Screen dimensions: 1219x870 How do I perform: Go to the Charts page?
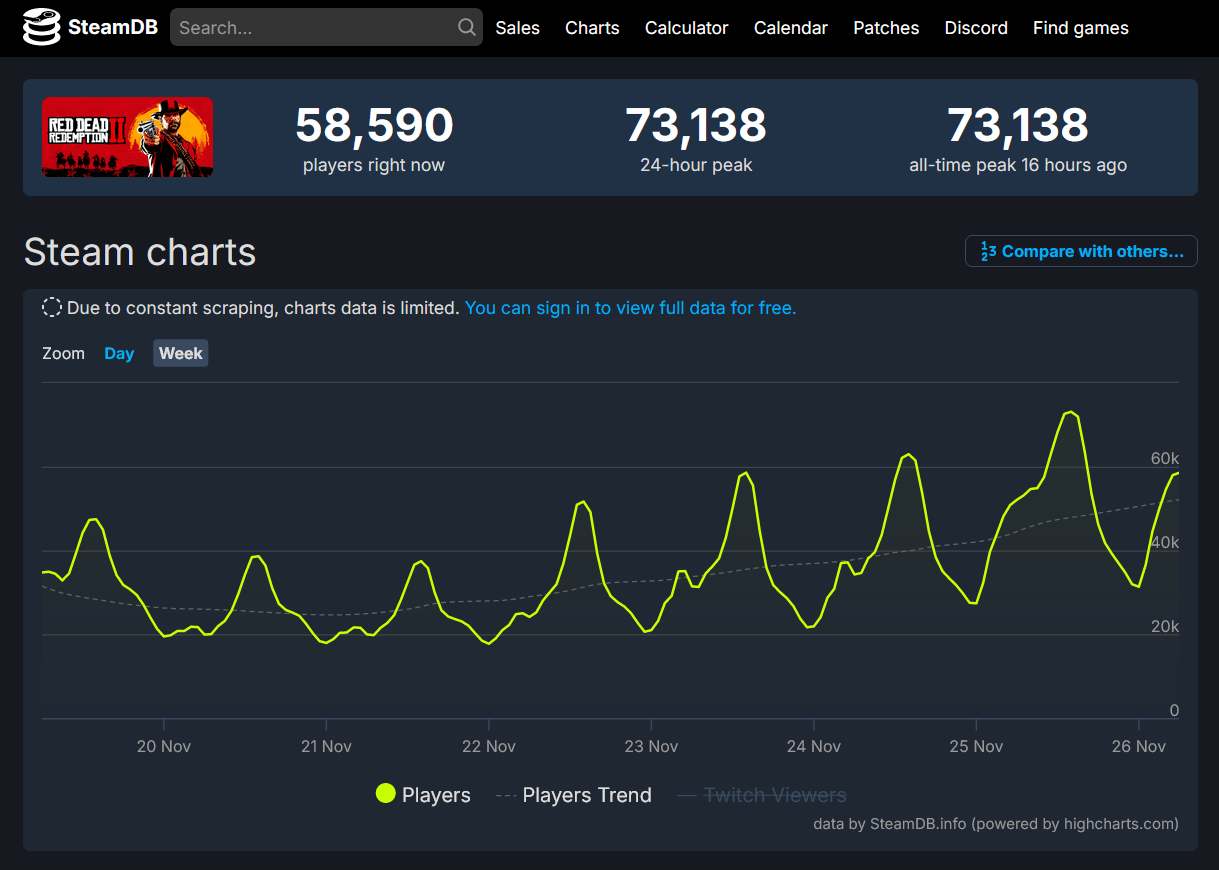tap(592, 28)
